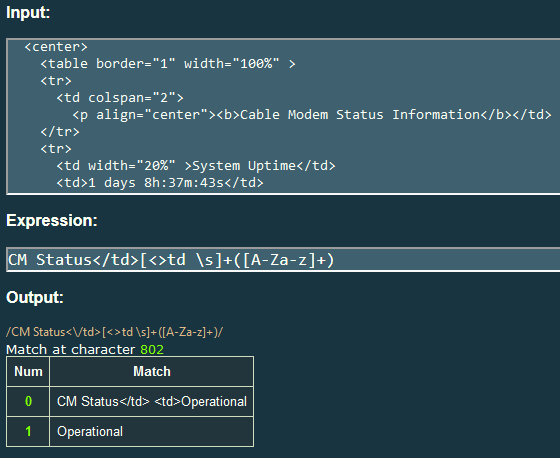Click inside the Input HTML text area

(283, 116)
